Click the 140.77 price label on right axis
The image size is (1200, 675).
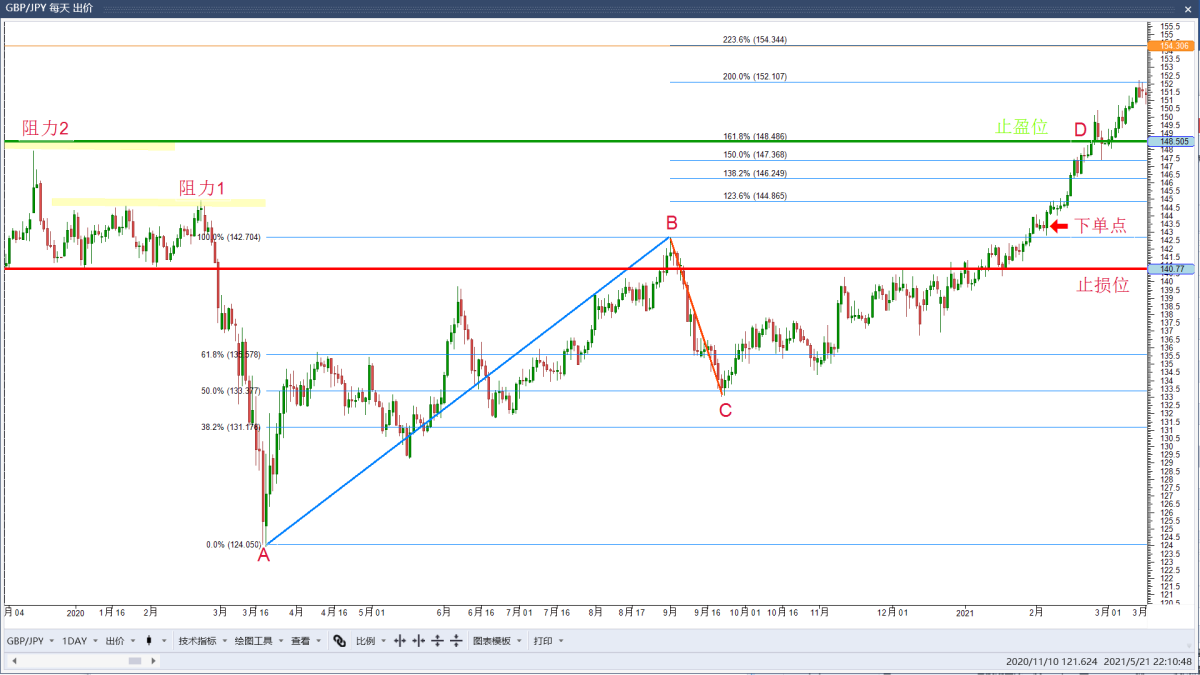coord(1169,269)
